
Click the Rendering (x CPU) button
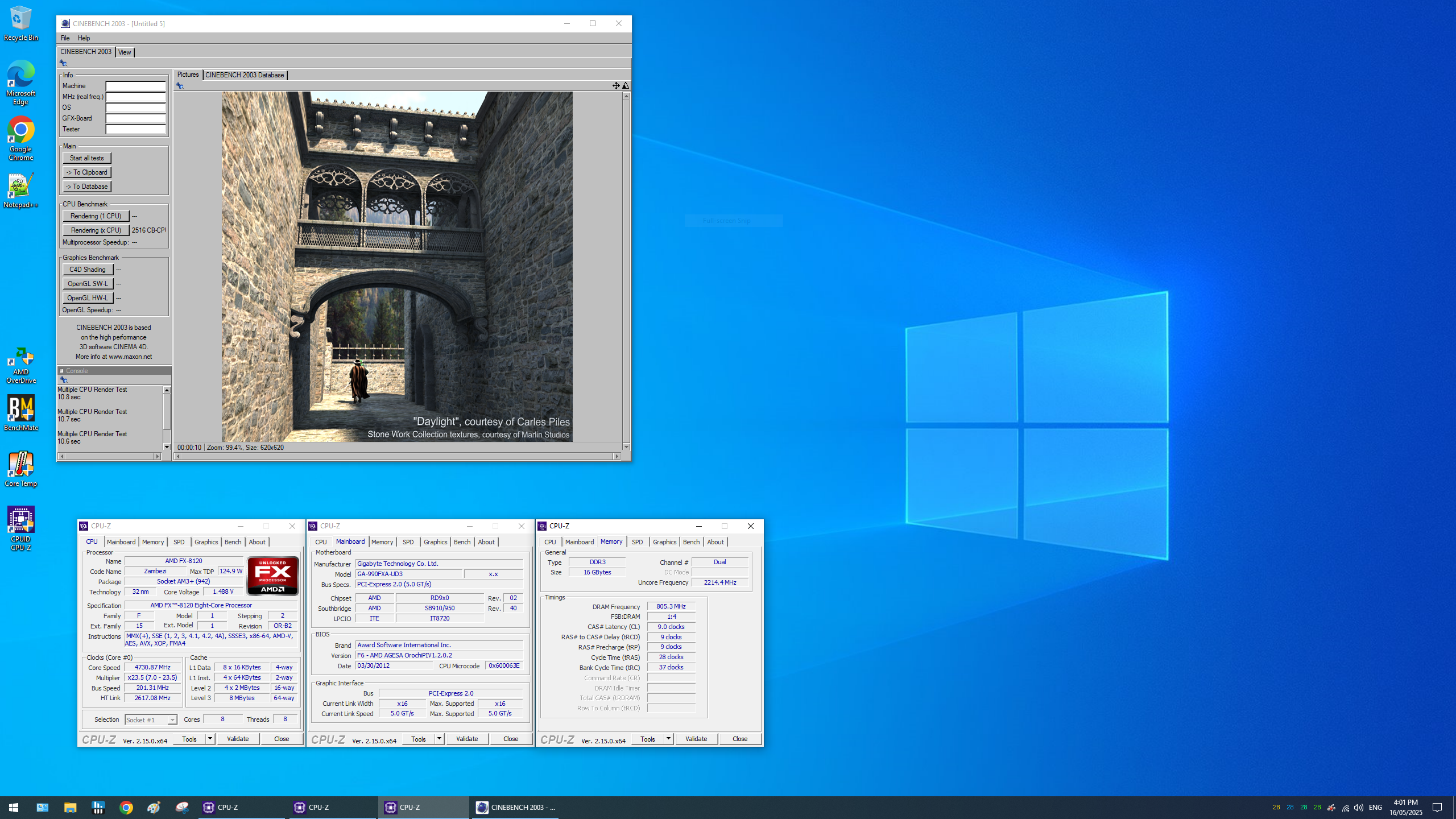click(x=96, y=230)
